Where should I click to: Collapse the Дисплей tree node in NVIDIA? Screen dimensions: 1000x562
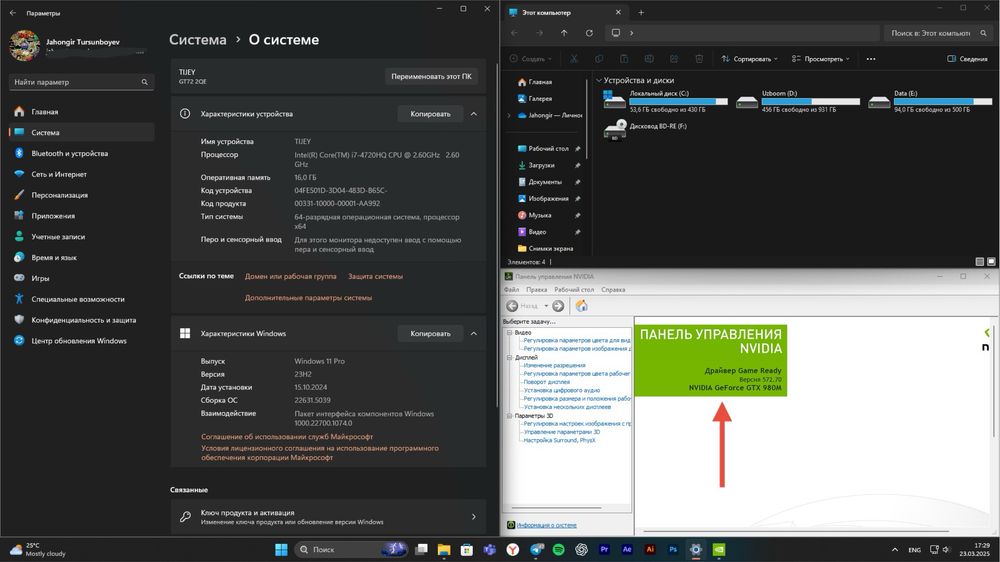pos(510,357)
